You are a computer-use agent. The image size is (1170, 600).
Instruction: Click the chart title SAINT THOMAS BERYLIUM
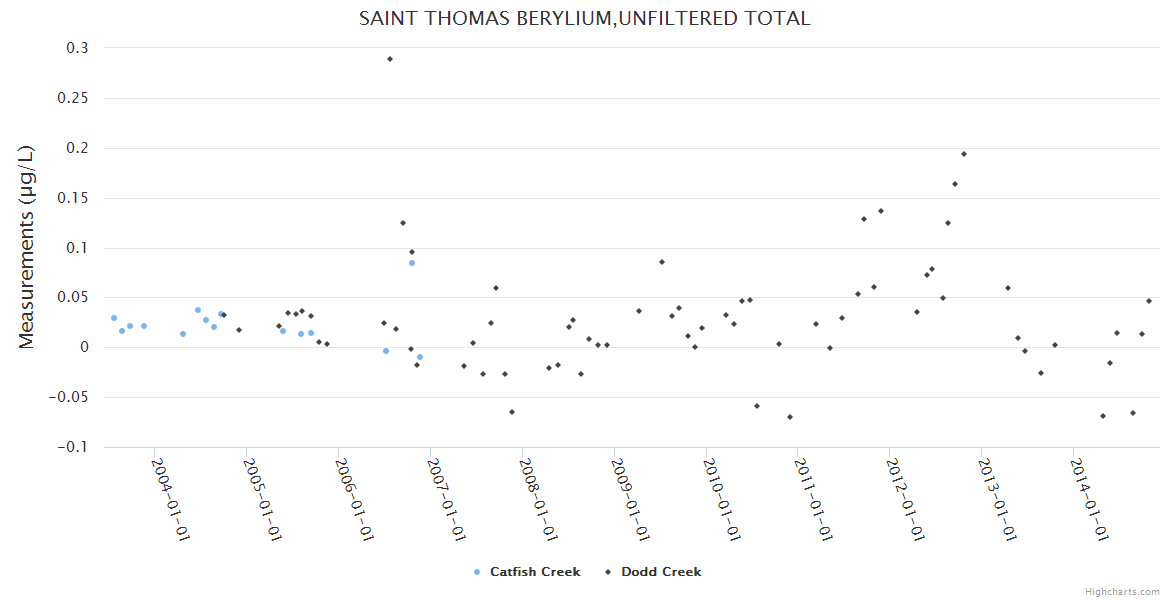tap(585, 19)
